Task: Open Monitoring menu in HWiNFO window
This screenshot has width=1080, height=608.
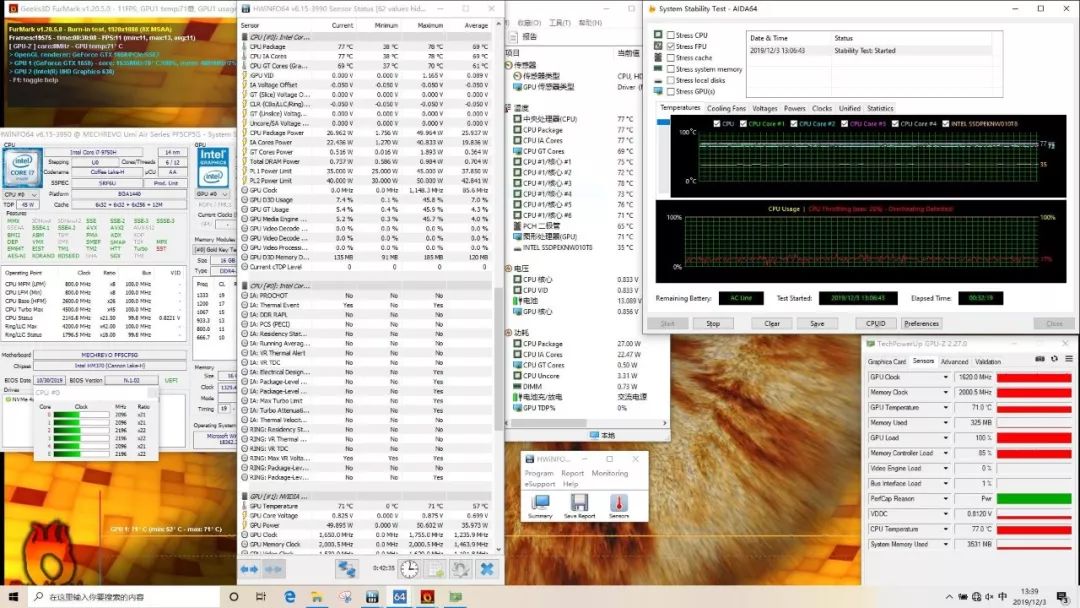Action: tap(610, 473)
